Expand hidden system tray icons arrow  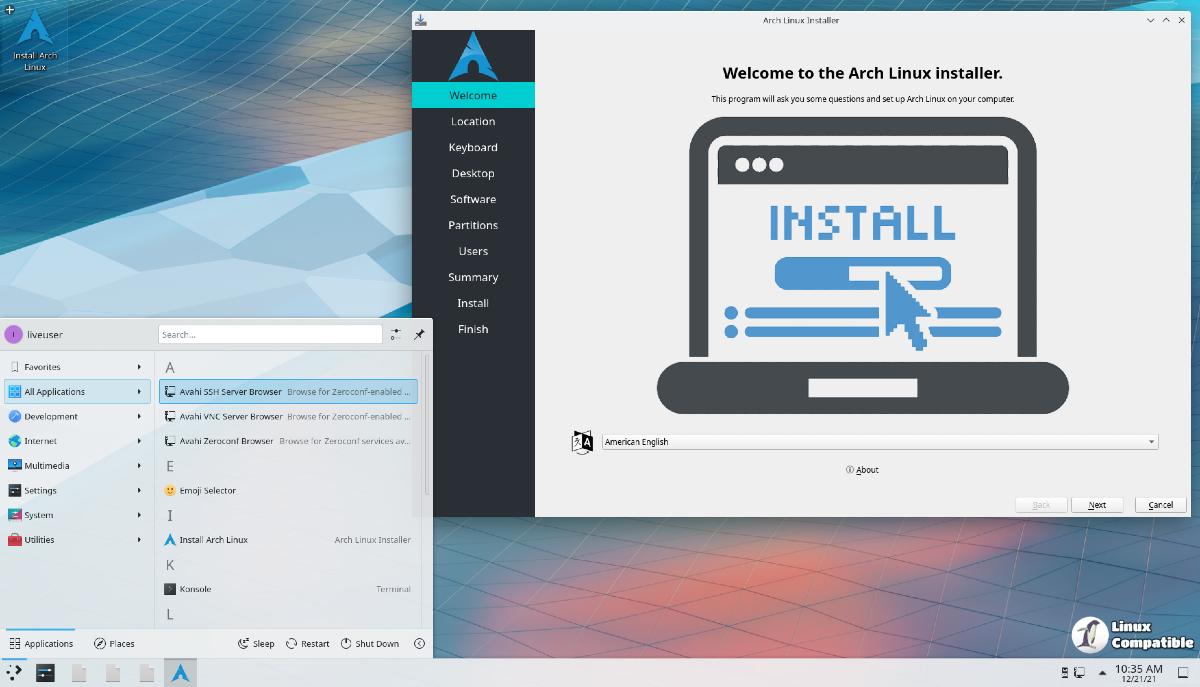pyautogui.click(x=1102, y=673)
